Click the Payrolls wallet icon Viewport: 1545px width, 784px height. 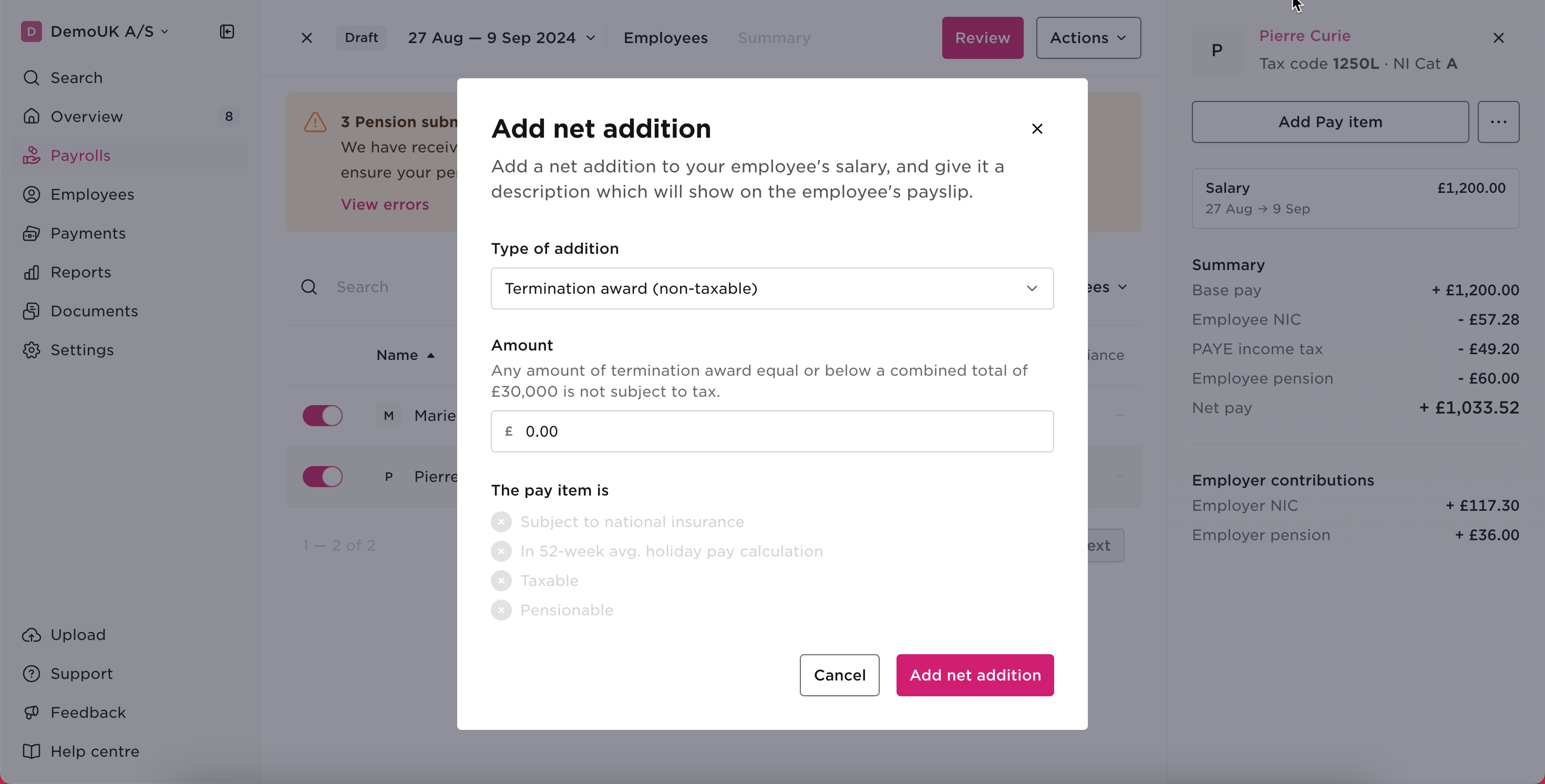[32, 155]
